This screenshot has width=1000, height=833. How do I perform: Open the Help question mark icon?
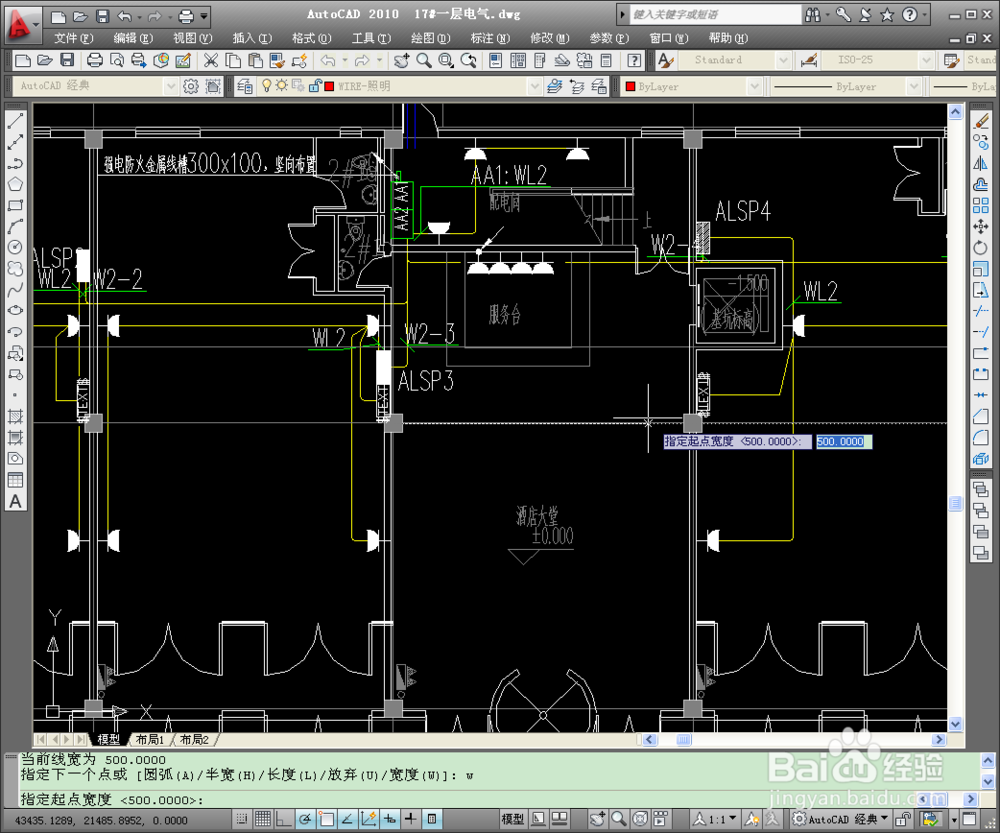click(x=634, y=61)
